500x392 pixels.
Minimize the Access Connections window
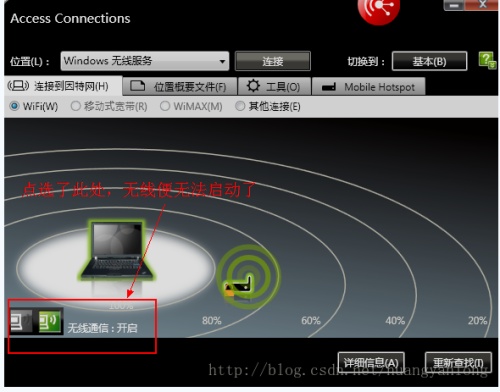coord(454,5)
